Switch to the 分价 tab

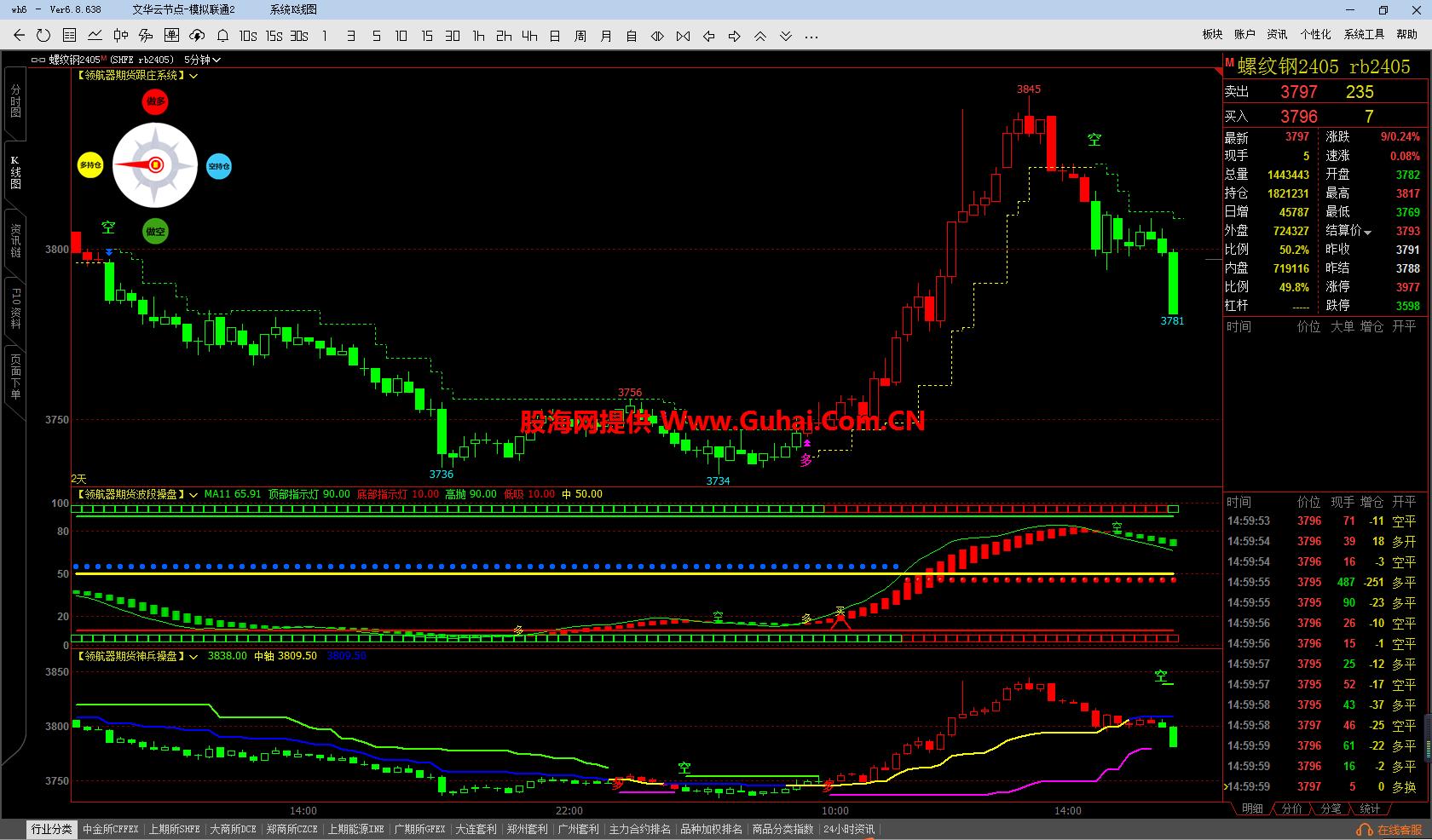coord(1291,808)
